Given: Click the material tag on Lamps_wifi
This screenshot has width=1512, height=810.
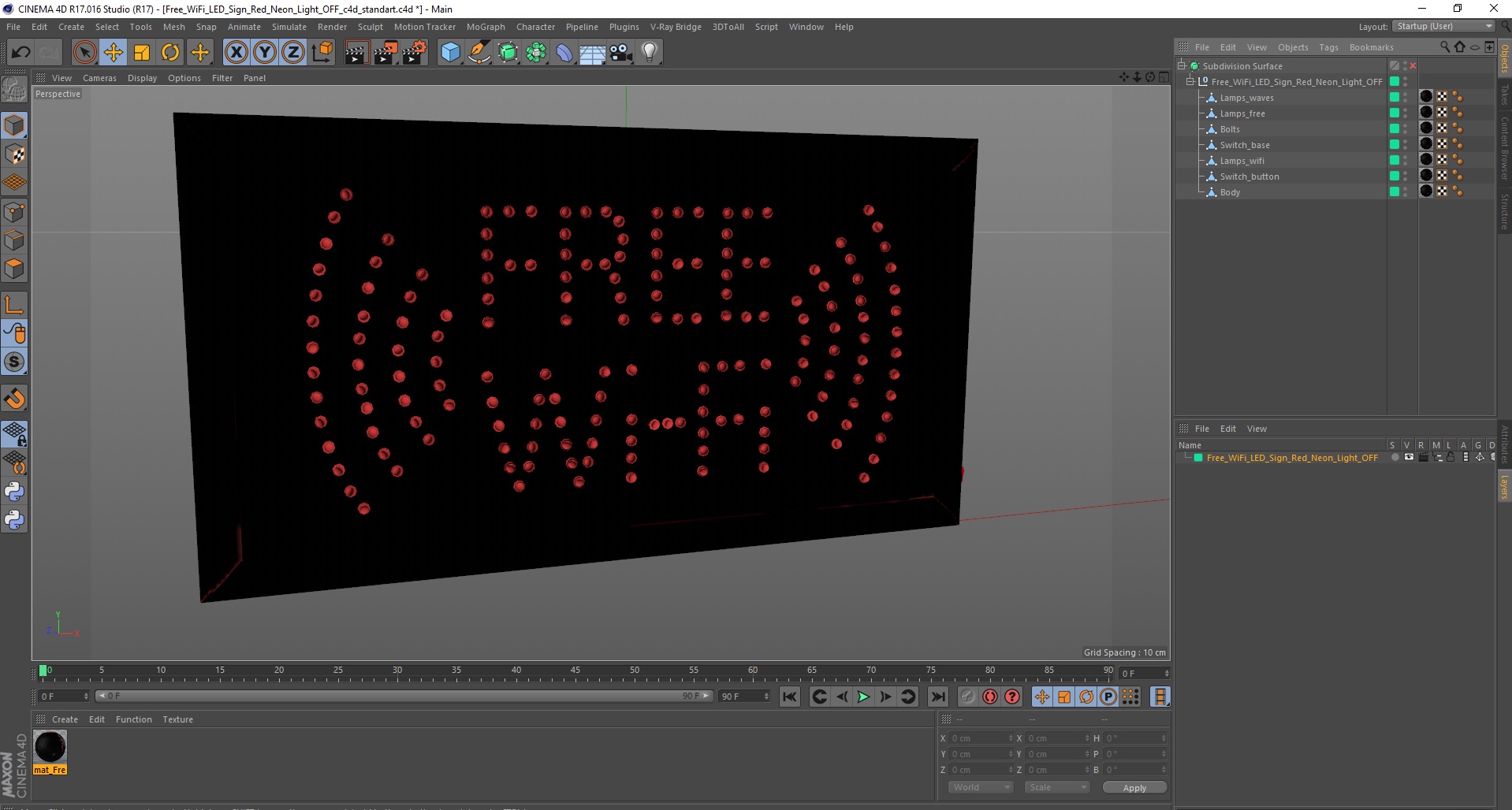Looking at the screenshot, I should coord(1426,159).
